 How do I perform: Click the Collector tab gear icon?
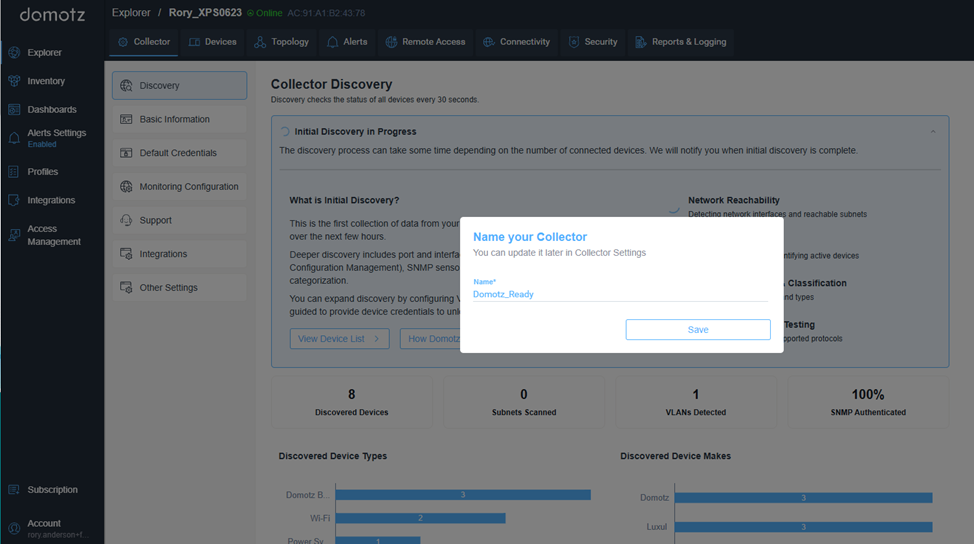(x=123, y=42)
